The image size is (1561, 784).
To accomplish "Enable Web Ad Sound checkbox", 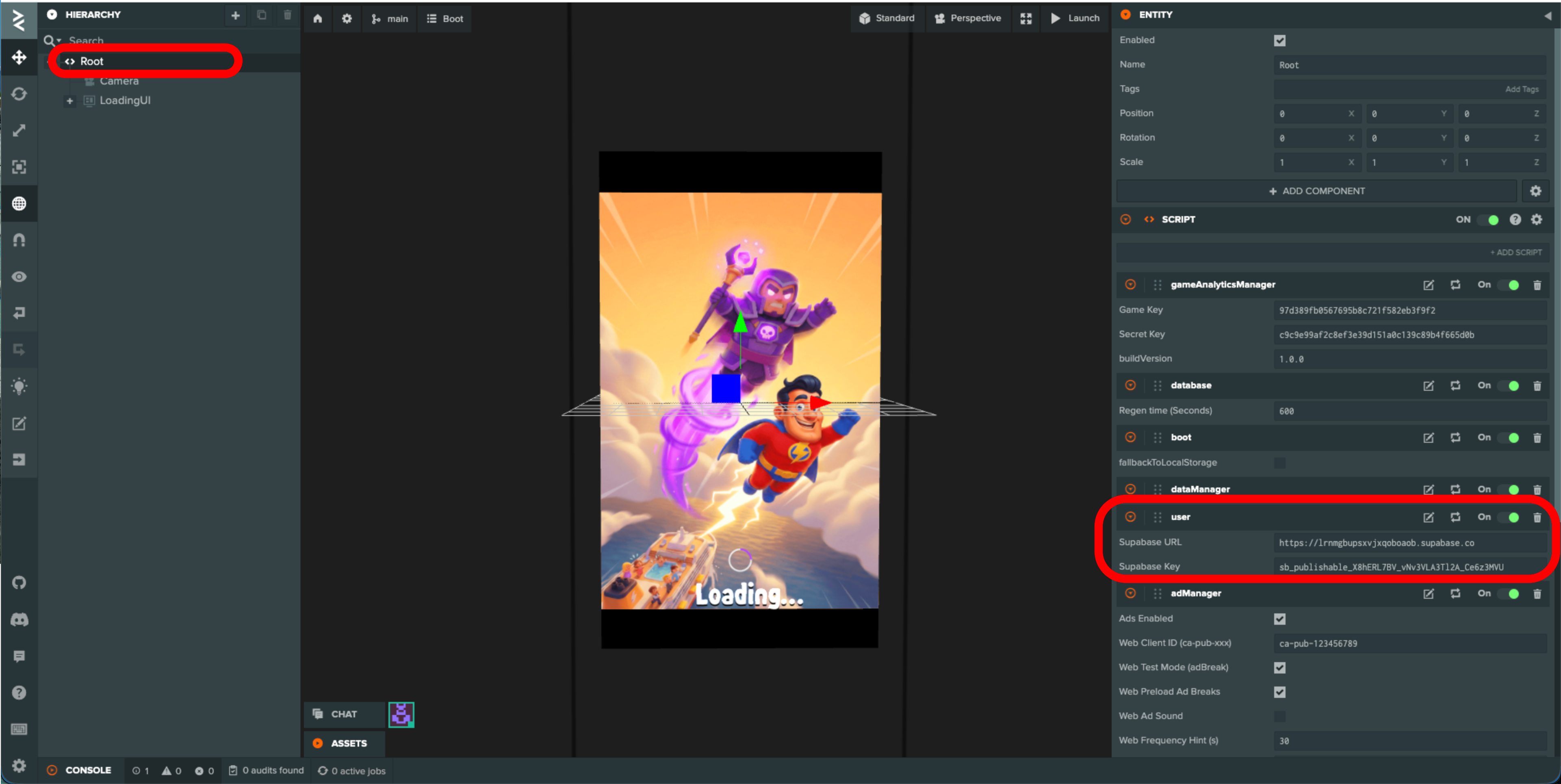I will click(1279, 716).
